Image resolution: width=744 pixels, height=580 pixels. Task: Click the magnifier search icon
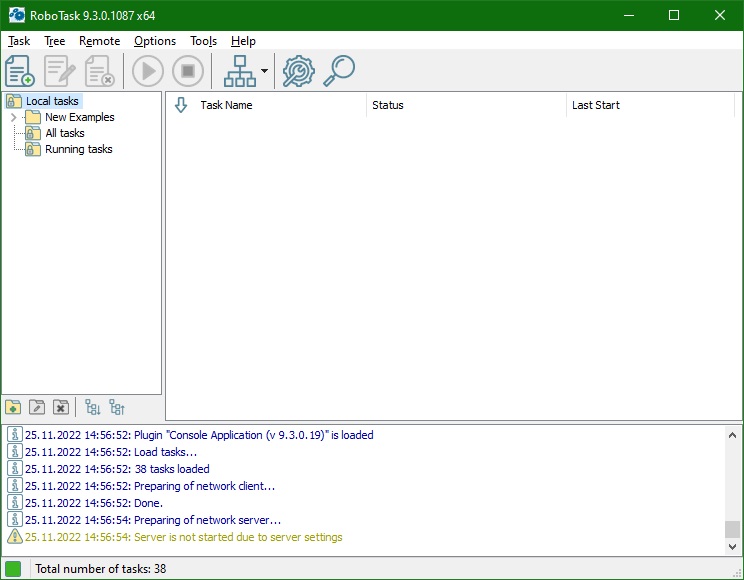point(340,71)
